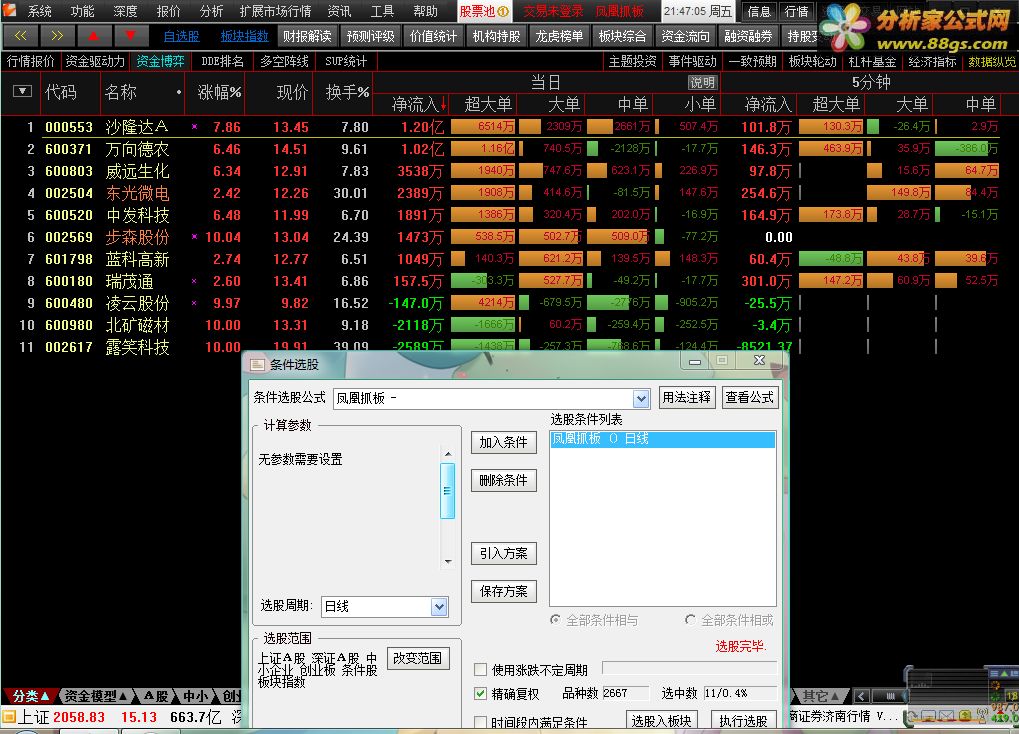Click 删除条件 button
Screen dimensions: 1019x734
[x=504, y=480]
